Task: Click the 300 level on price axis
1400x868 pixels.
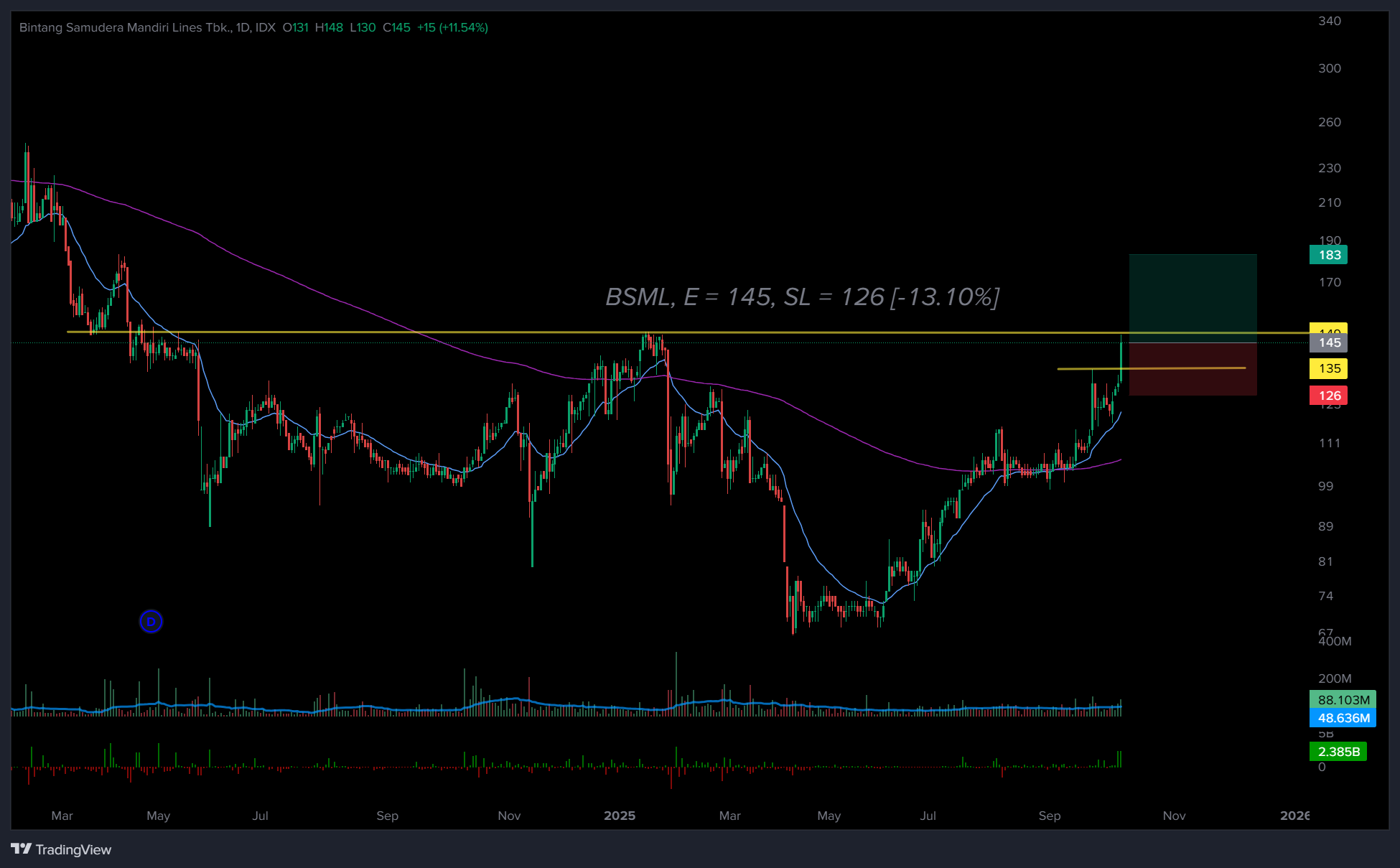Action: pos(1329,68)
